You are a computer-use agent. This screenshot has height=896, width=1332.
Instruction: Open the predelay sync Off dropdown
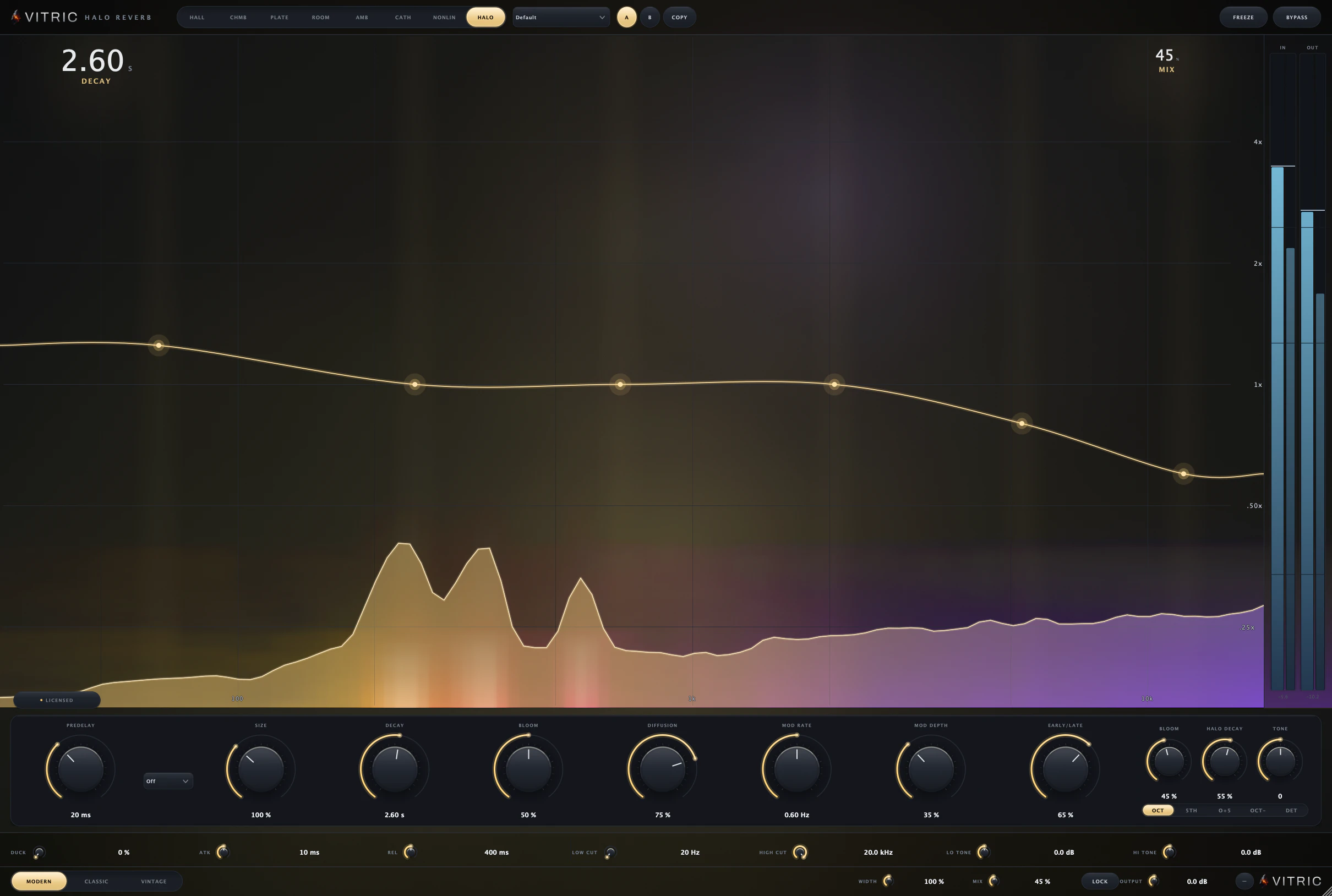click(x=168, y=781)
